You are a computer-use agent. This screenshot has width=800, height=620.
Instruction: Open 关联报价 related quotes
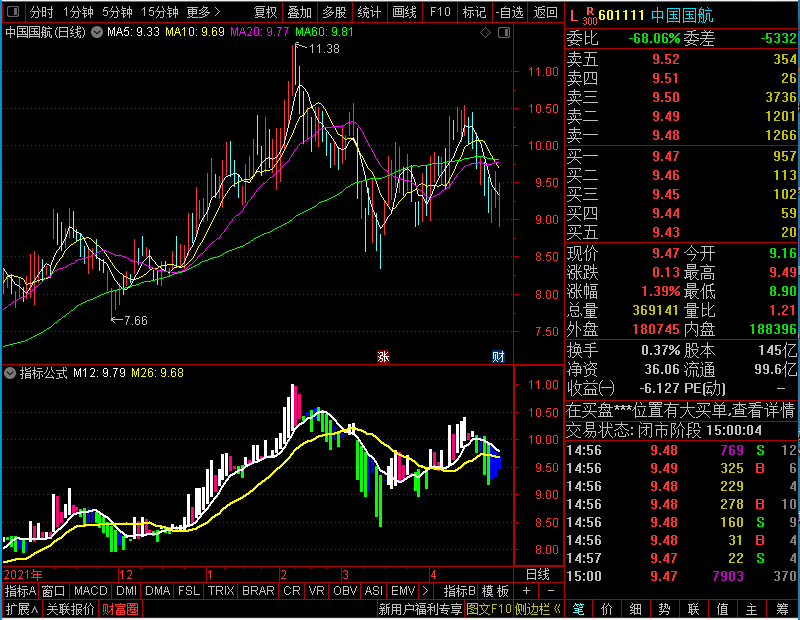(70, 609)
